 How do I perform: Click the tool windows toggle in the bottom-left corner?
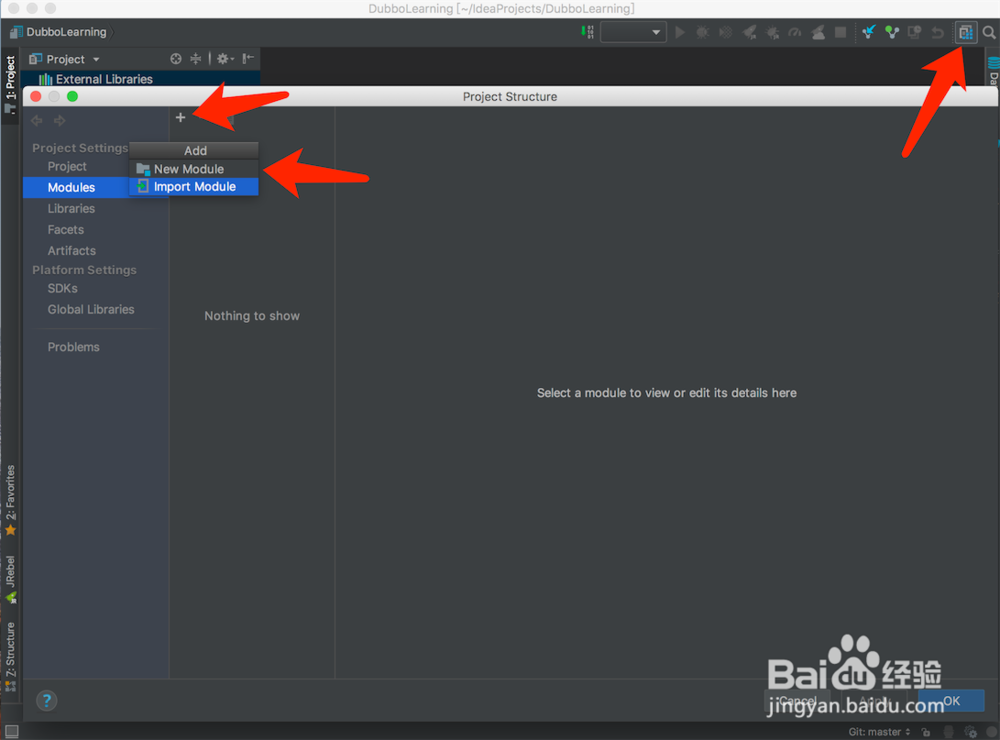point(11,732)
